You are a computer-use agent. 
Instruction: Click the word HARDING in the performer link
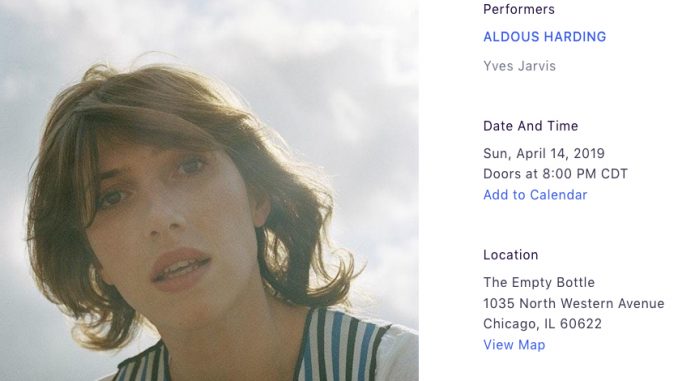[574, 37]
